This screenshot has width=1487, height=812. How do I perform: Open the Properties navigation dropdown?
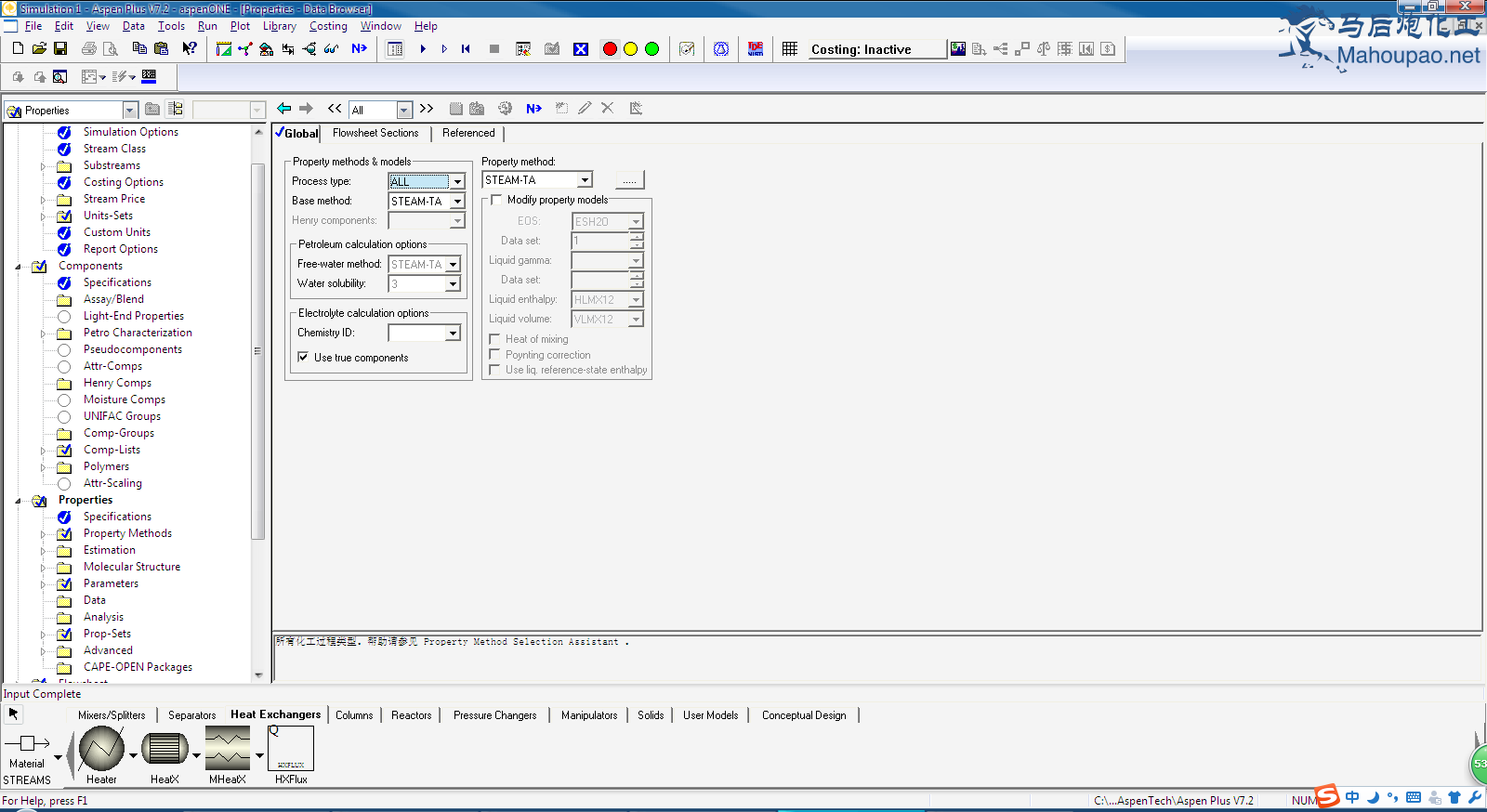pos(130,111)
